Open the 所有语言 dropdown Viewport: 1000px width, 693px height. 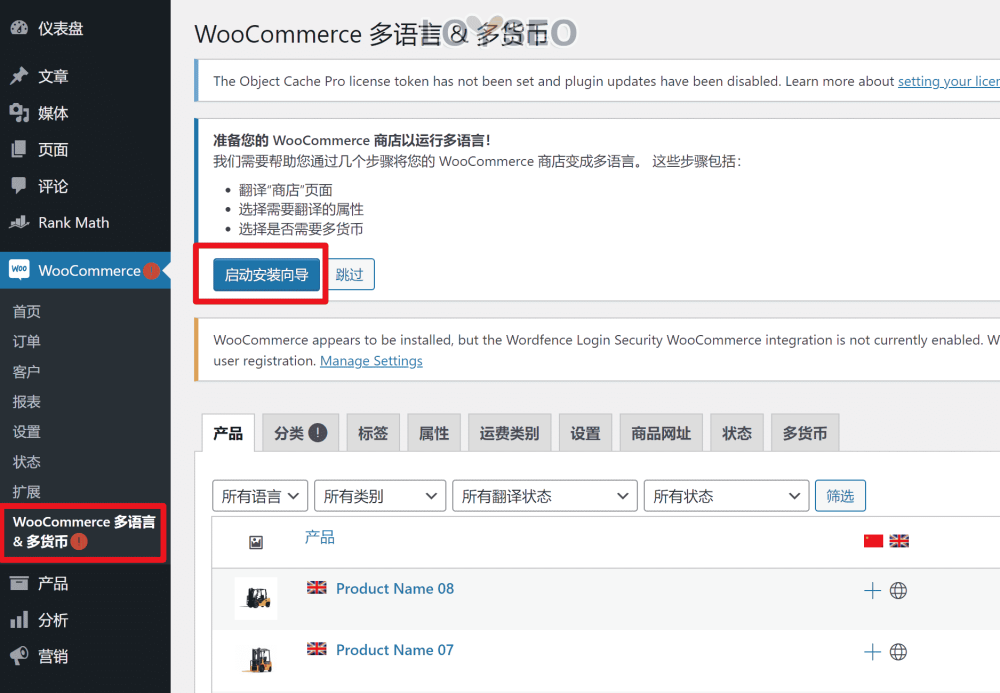click(x=260, y=496)
